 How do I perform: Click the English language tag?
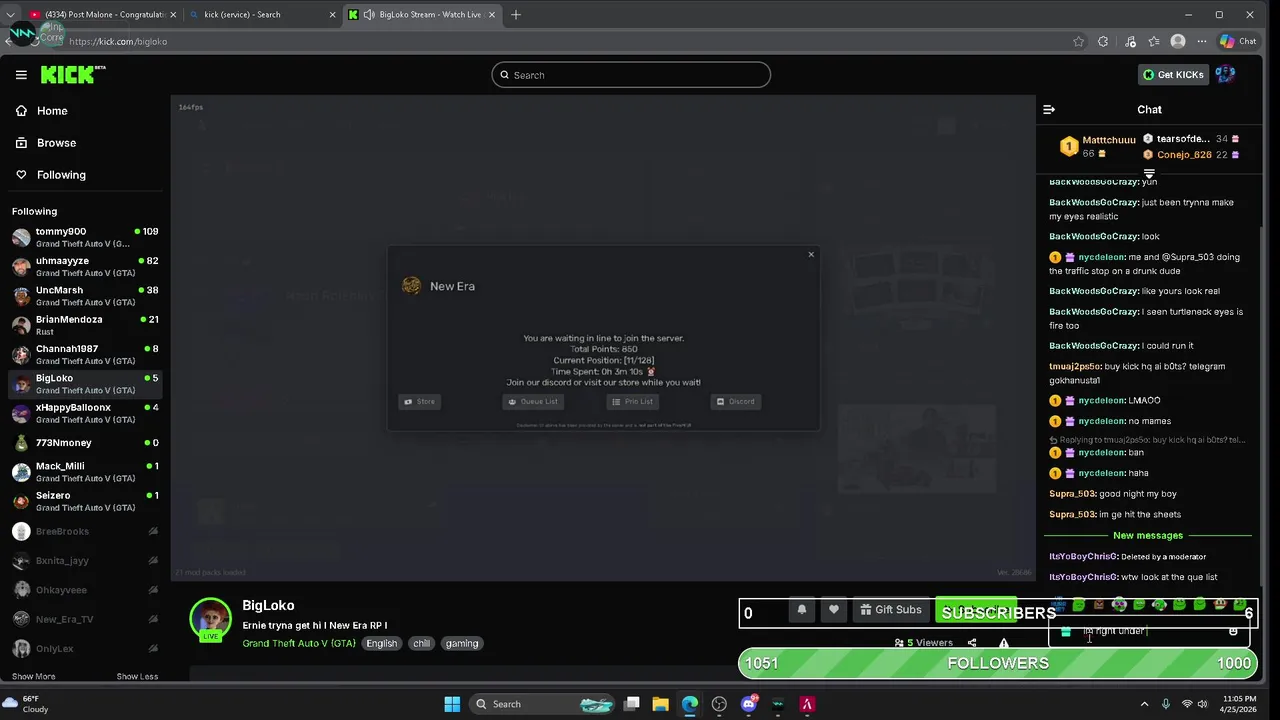coord(381,643)
